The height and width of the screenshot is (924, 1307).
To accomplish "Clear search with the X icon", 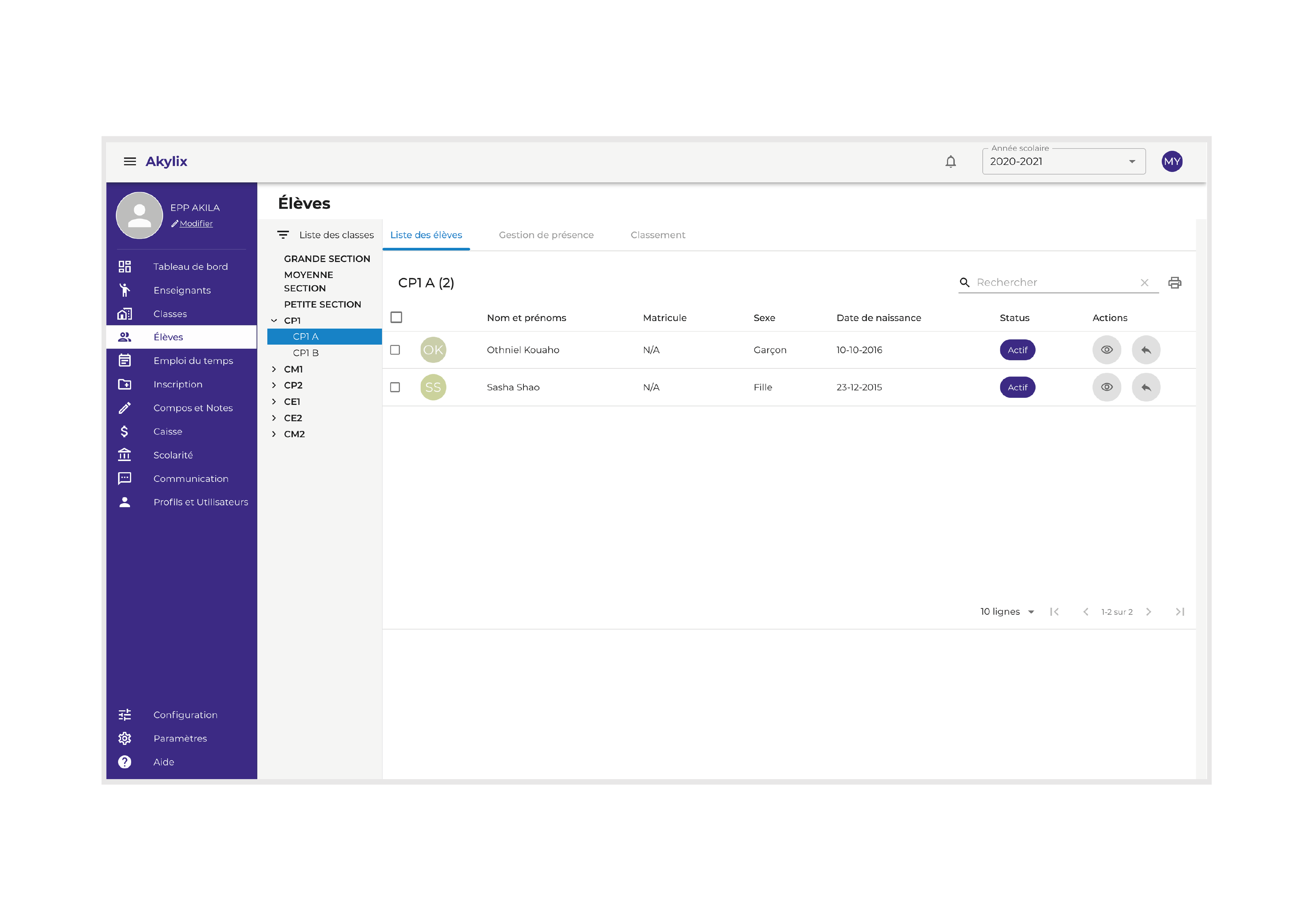I will point(1144,283).
